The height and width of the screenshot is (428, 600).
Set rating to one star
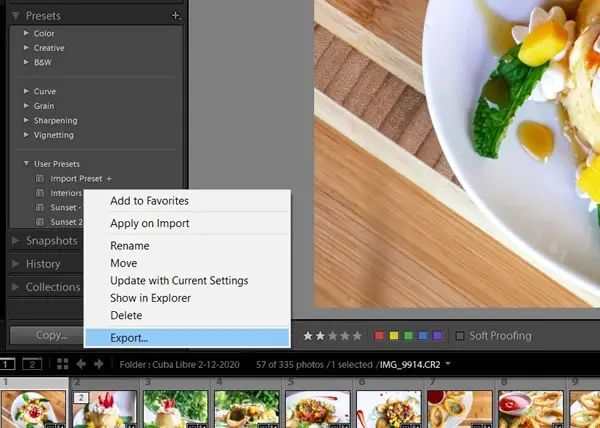click(308, 336)
